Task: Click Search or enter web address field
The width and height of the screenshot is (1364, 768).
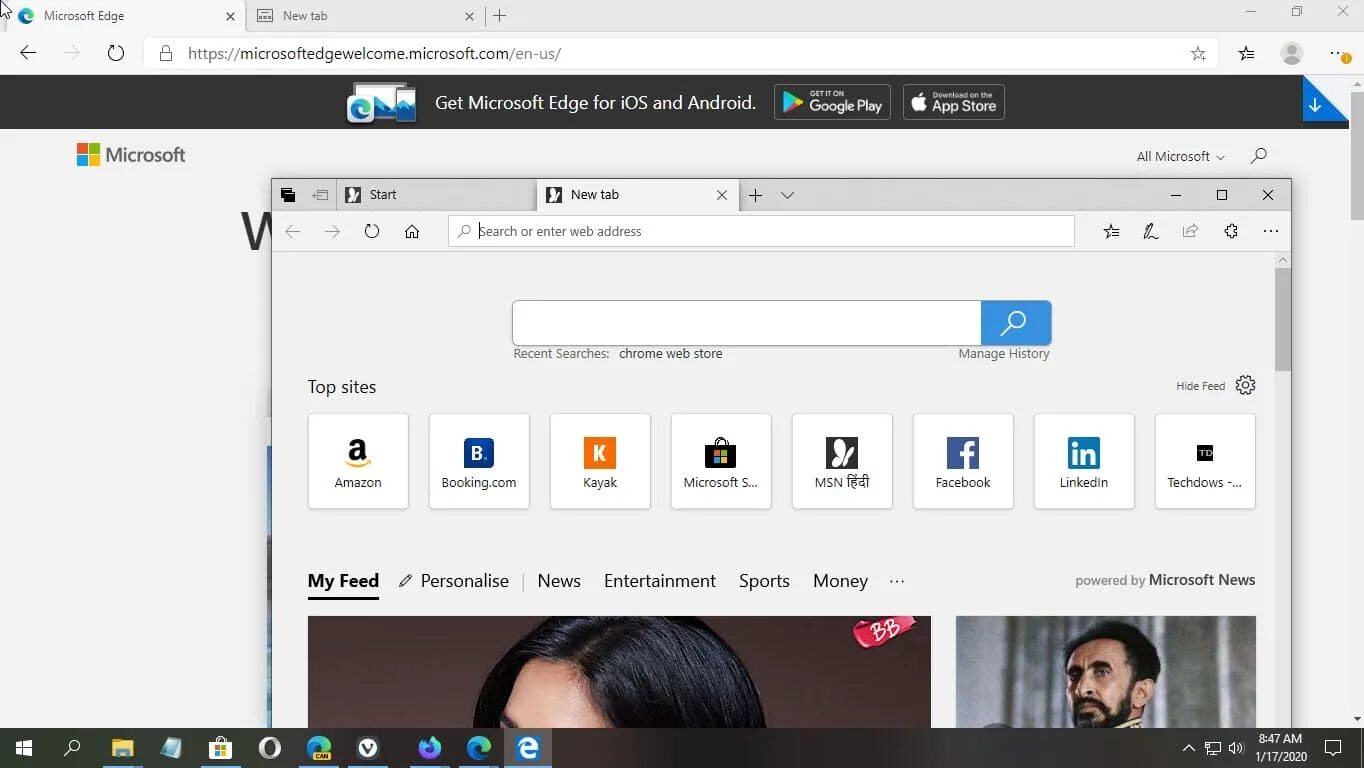Action: [x=761, y=231]
